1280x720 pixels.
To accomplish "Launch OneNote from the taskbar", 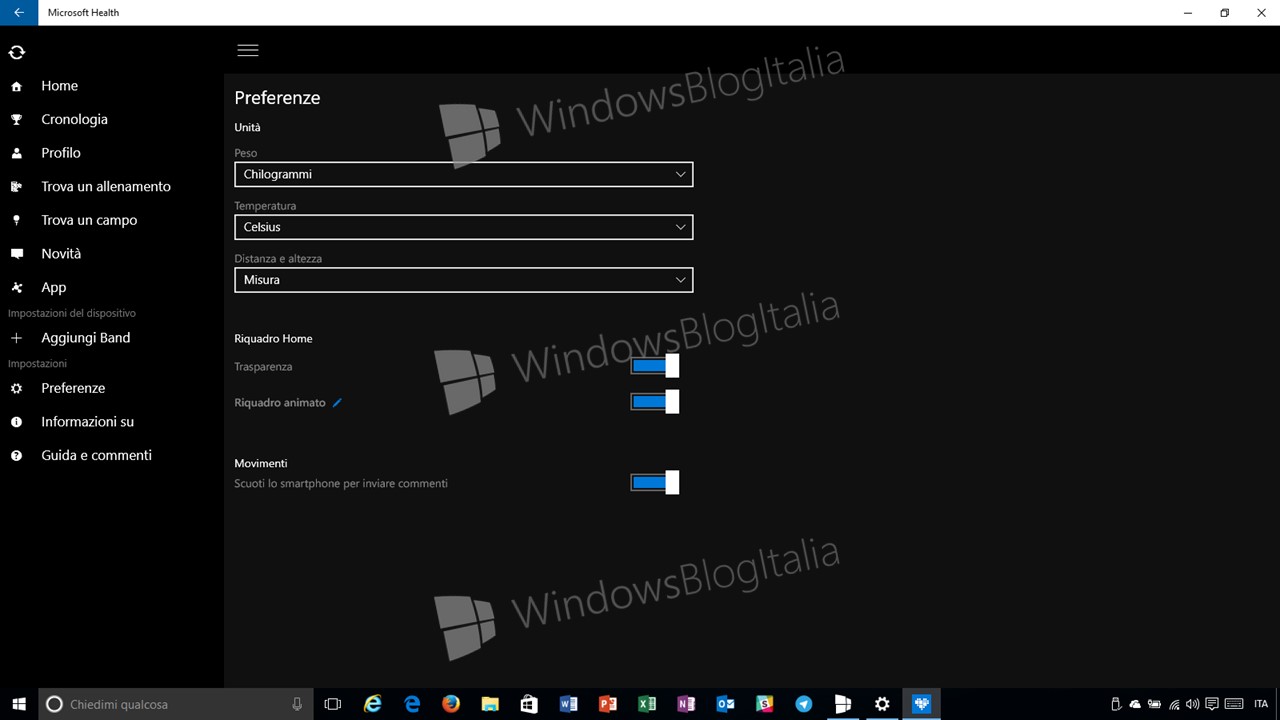I will [x=685, y=704].
